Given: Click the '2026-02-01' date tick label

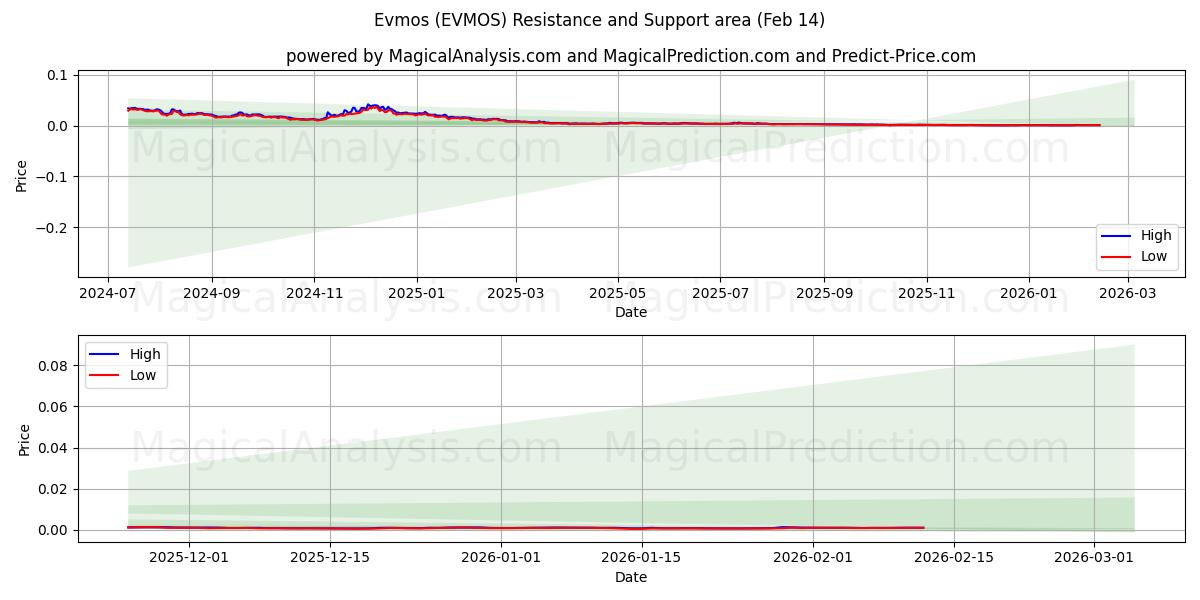Looking at the screenshot, I should (x=813, y=559).
